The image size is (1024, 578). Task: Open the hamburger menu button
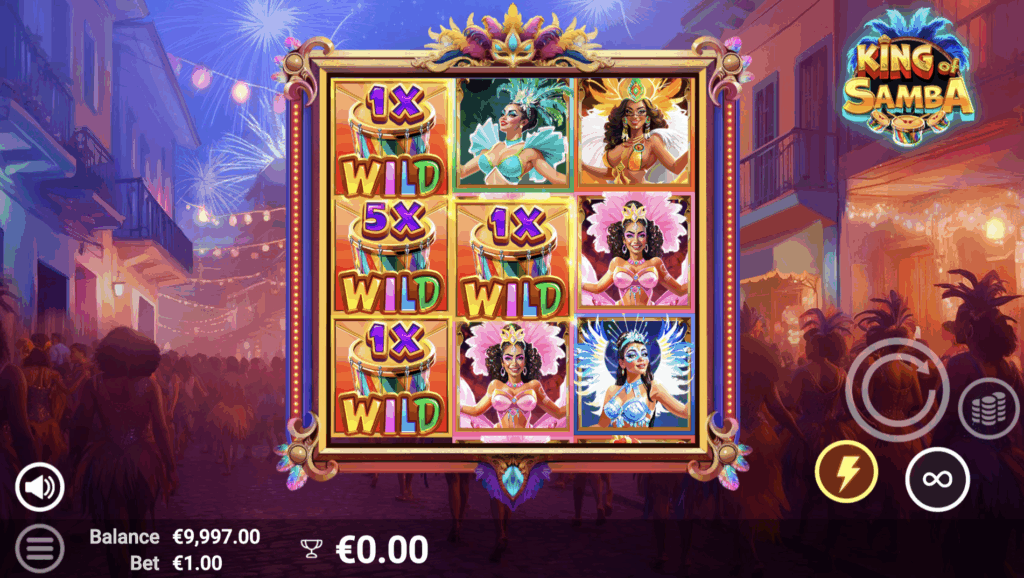coord(39,549)
